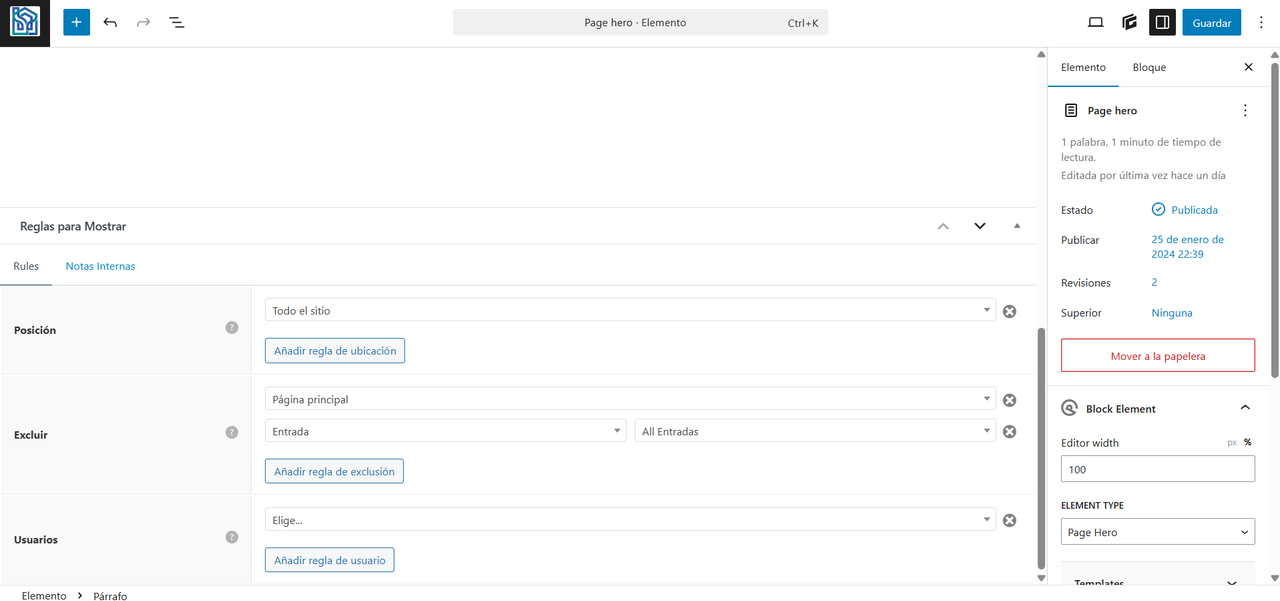Click the Editor width input field
Screen dimensions: 1280x601
pyautogui.click(x=1158, y=469)
